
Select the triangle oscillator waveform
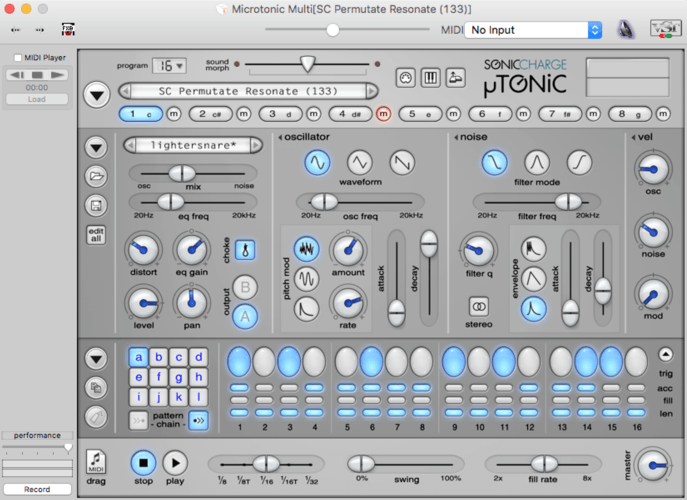click(360, 163)
